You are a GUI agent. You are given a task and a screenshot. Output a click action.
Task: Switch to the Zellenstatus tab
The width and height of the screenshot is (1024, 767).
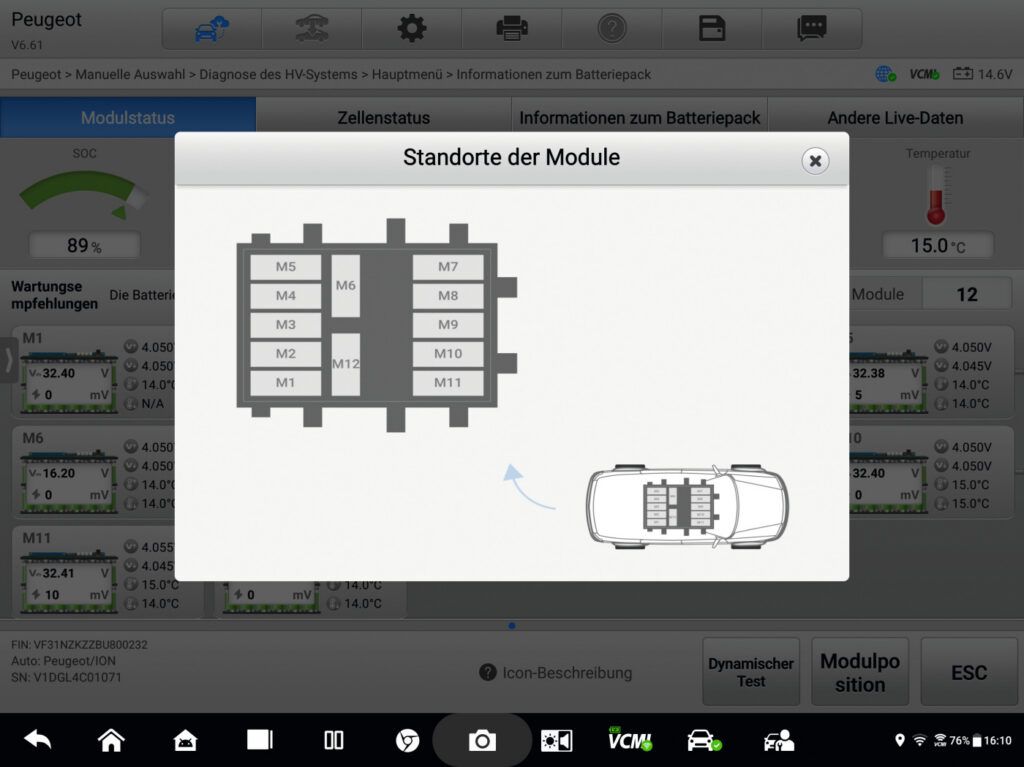[383, 118]
